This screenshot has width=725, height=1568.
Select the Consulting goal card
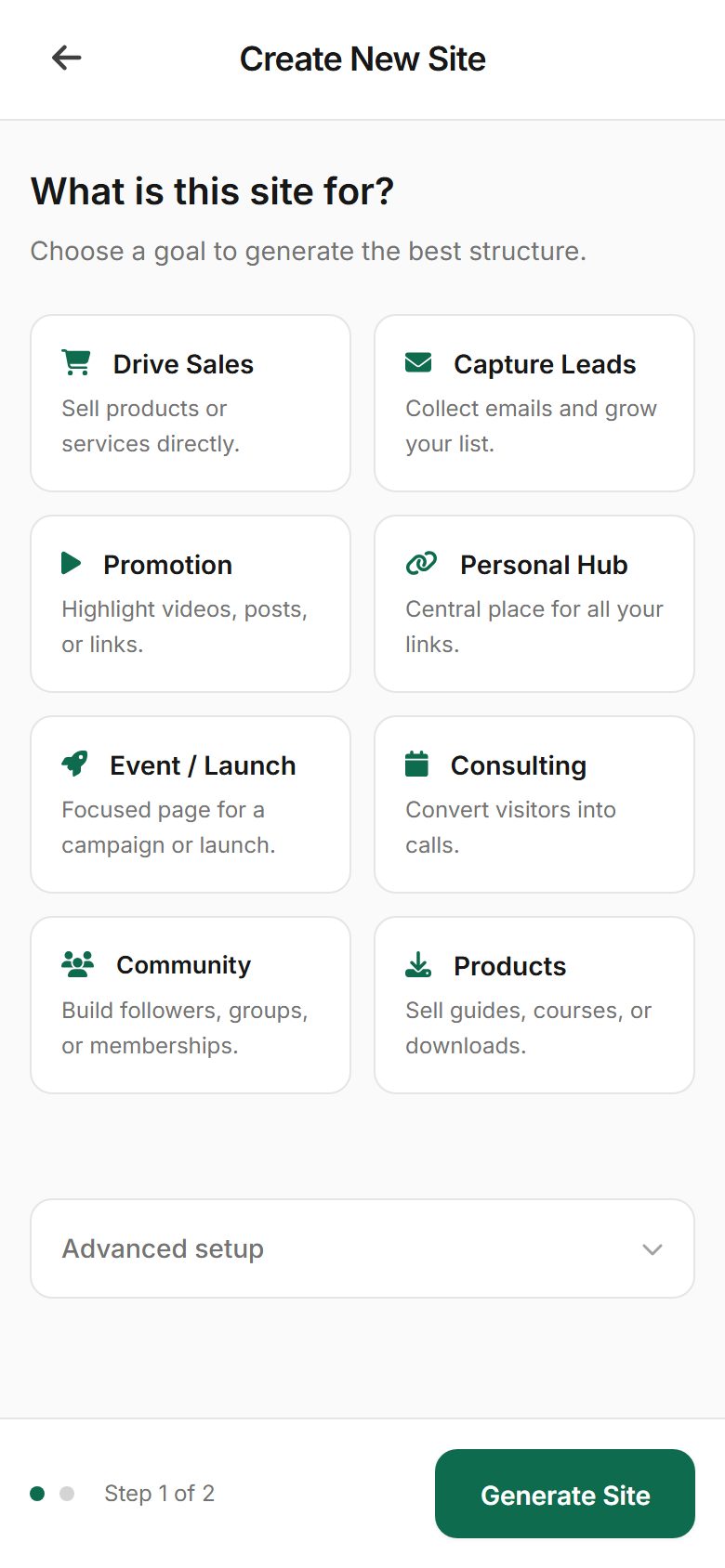coord(534,804)
